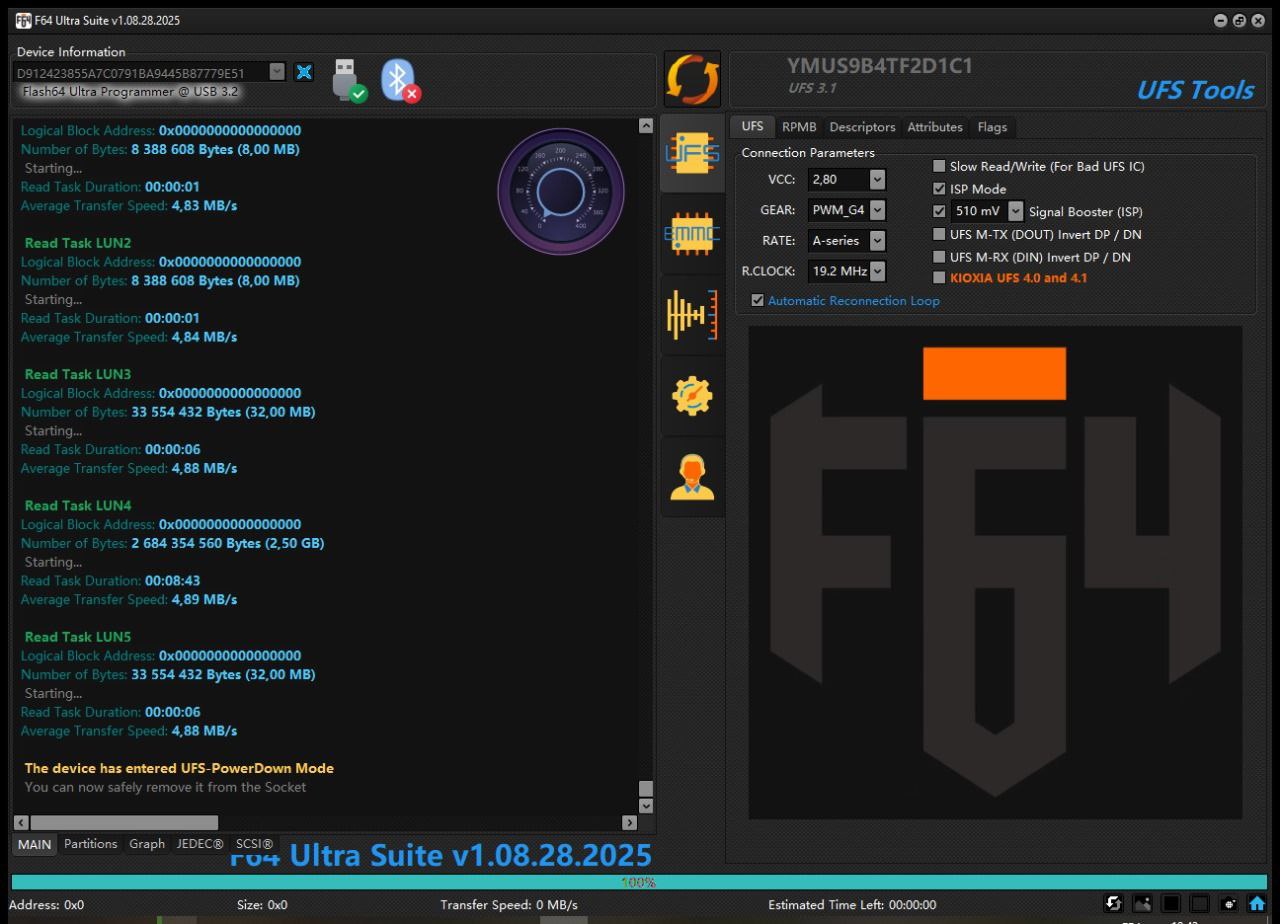Enable Slow Read/Write for Bad UFS IC
This screenshot has height=924, width=1280.
pyautogui.click(x=939, y=167)
